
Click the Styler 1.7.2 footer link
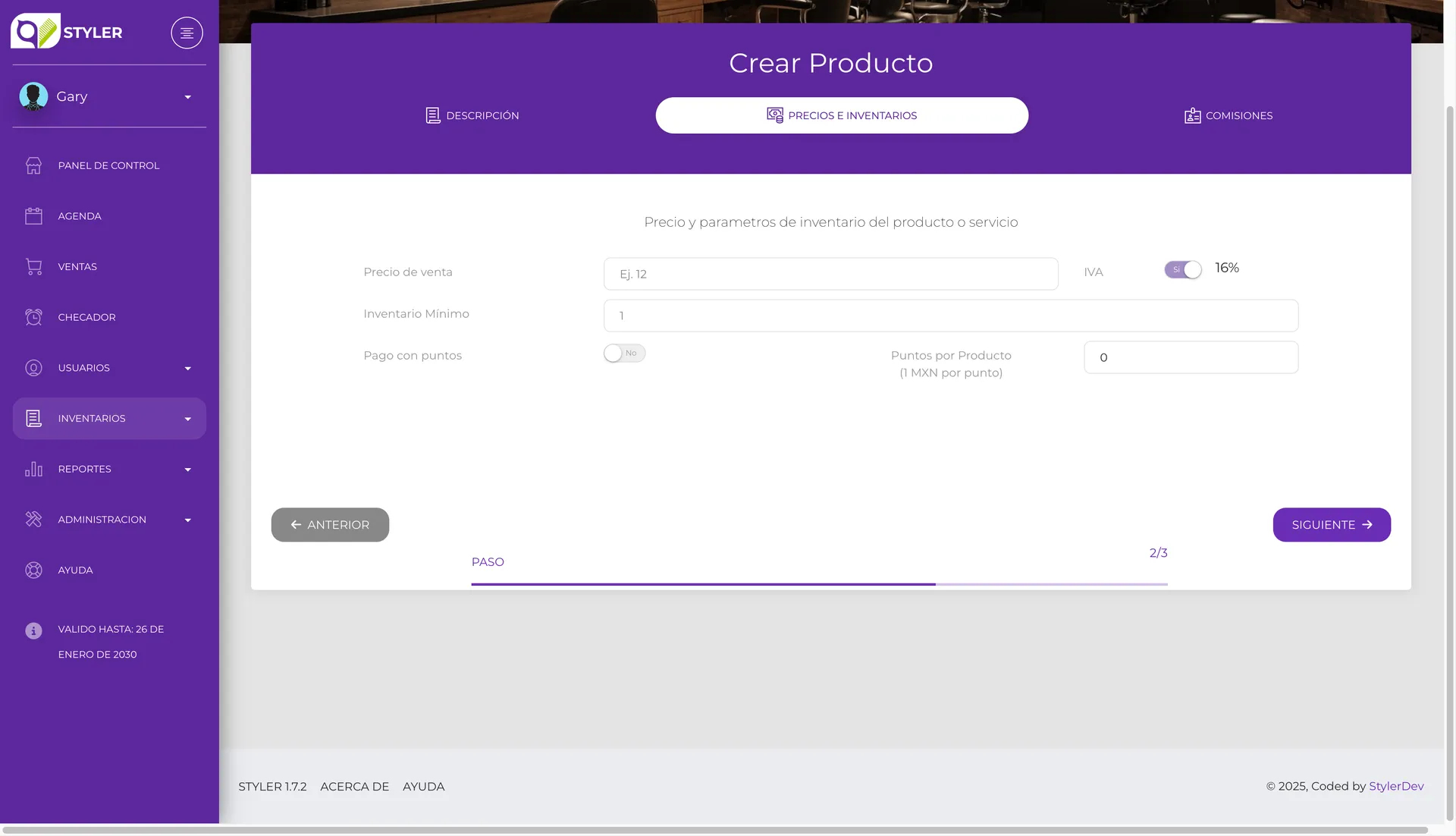(x=272, y=787)
